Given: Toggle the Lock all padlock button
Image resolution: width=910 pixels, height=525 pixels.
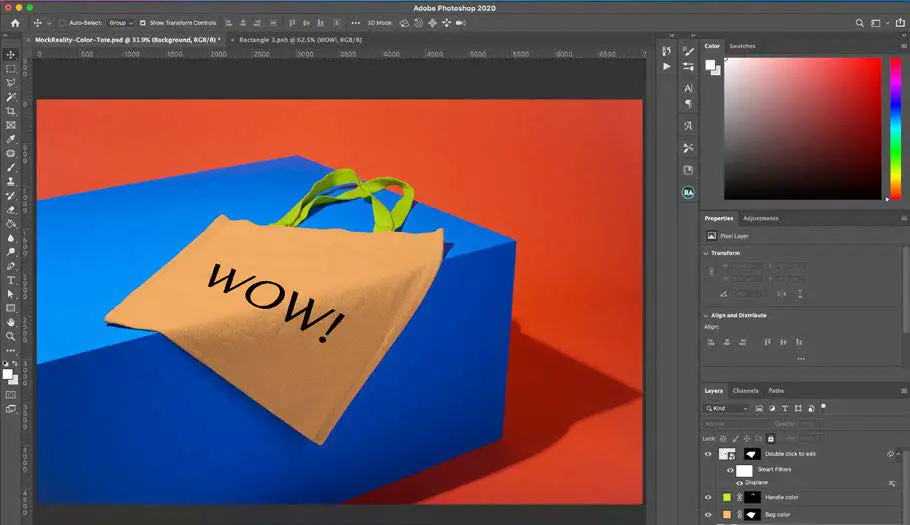Looking at the screenshot, I should 771,439.
